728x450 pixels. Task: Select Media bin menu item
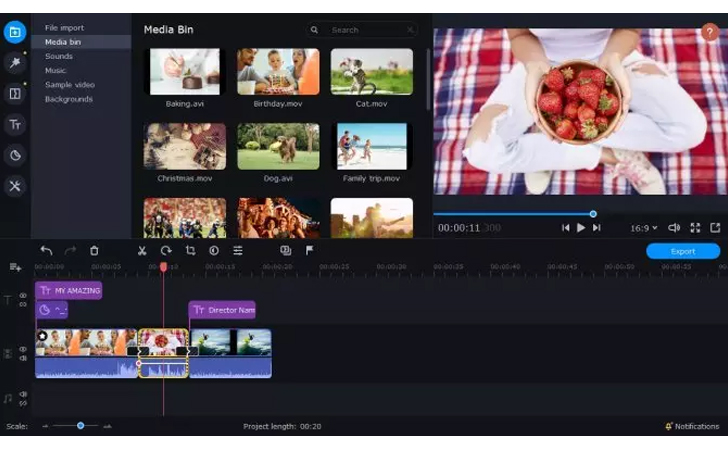click(x=81, y=42)
